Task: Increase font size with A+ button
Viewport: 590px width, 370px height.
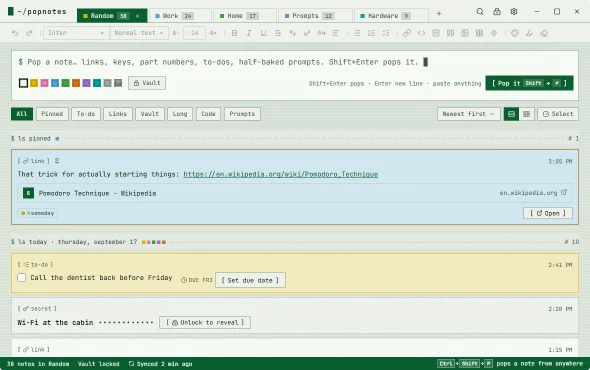Action: click(213, 33)
